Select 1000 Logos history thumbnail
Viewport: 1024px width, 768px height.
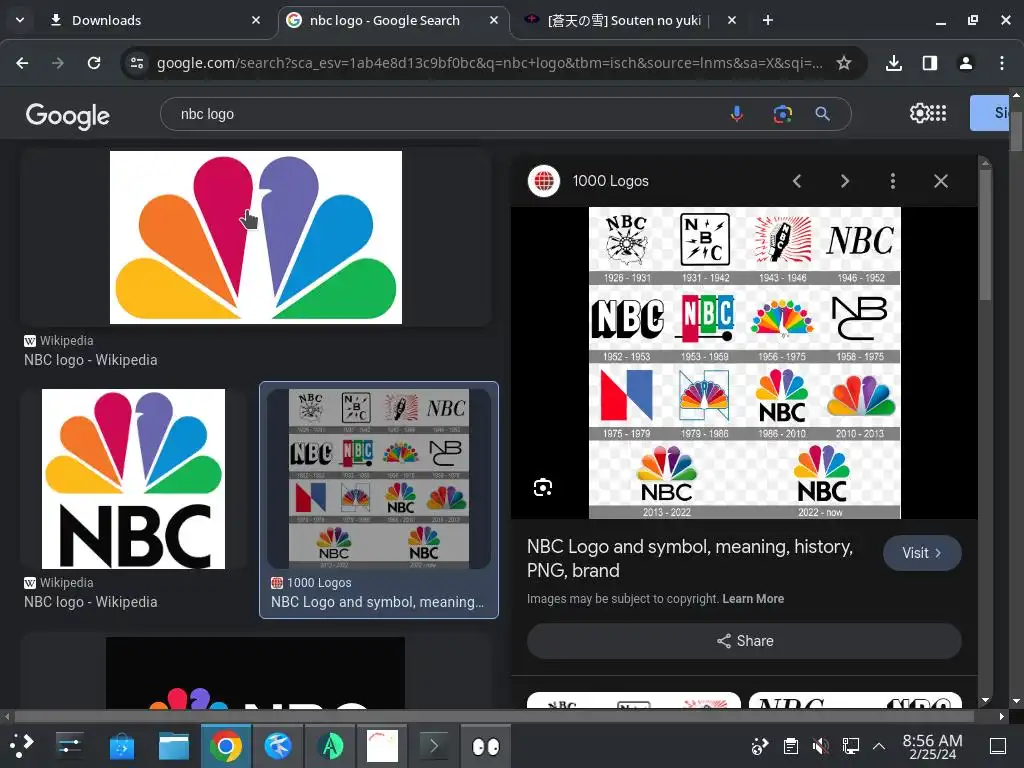tap(379, 479)
